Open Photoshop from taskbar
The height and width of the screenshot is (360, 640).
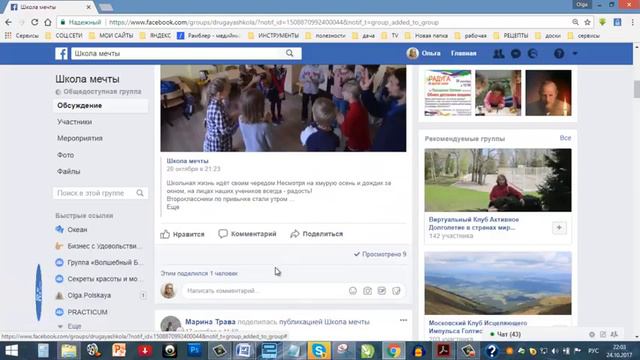[x=195, y=351]
